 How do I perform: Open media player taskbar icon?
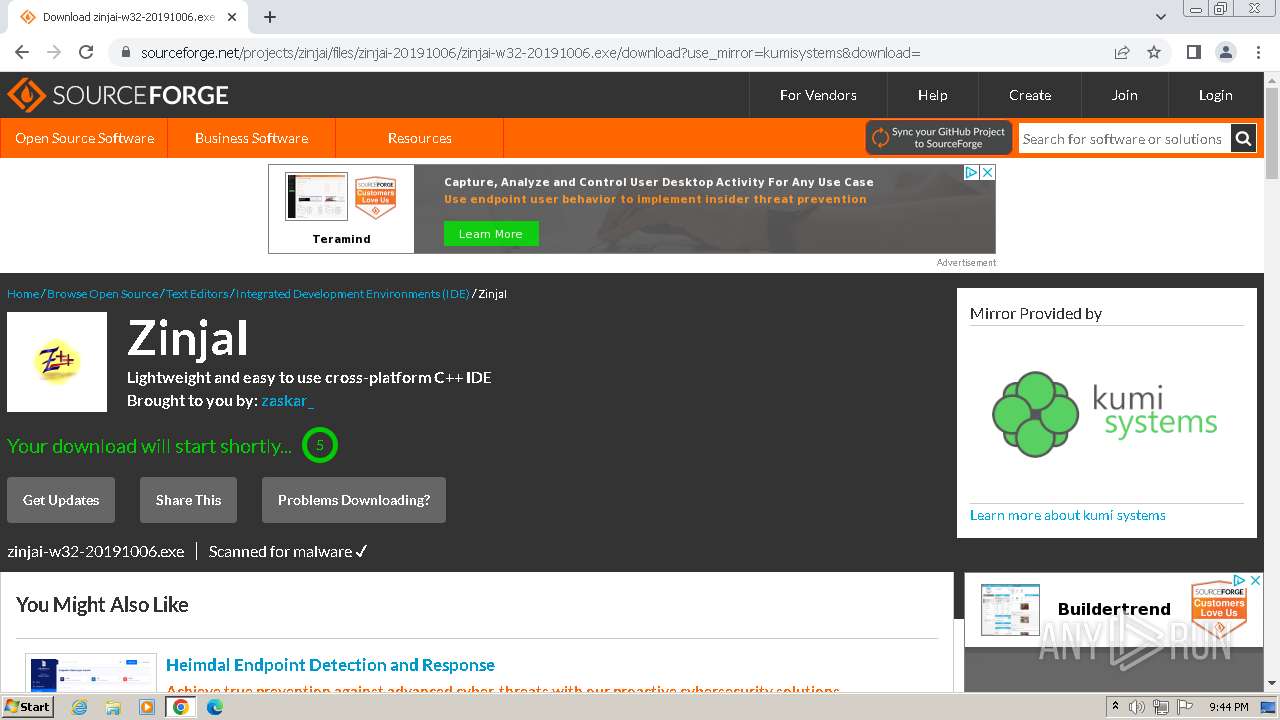[x=147, y=707]
